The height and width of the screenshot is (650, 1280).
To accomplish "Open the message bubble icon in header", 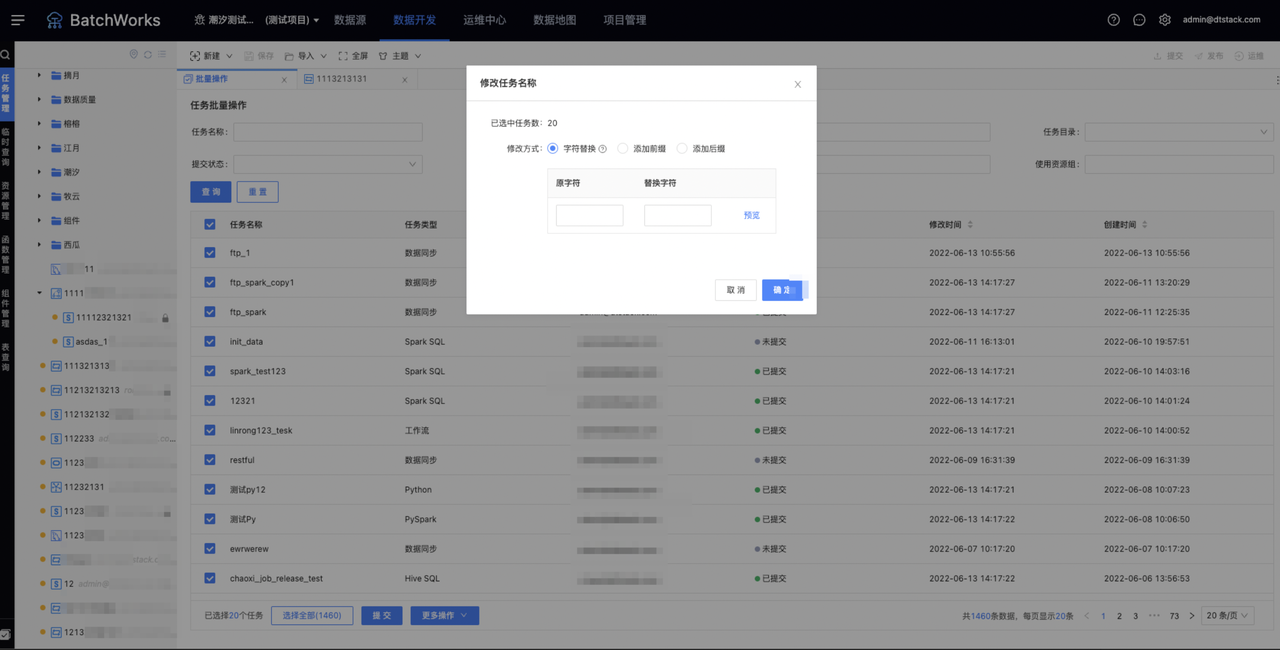I will pos(1139,20).
